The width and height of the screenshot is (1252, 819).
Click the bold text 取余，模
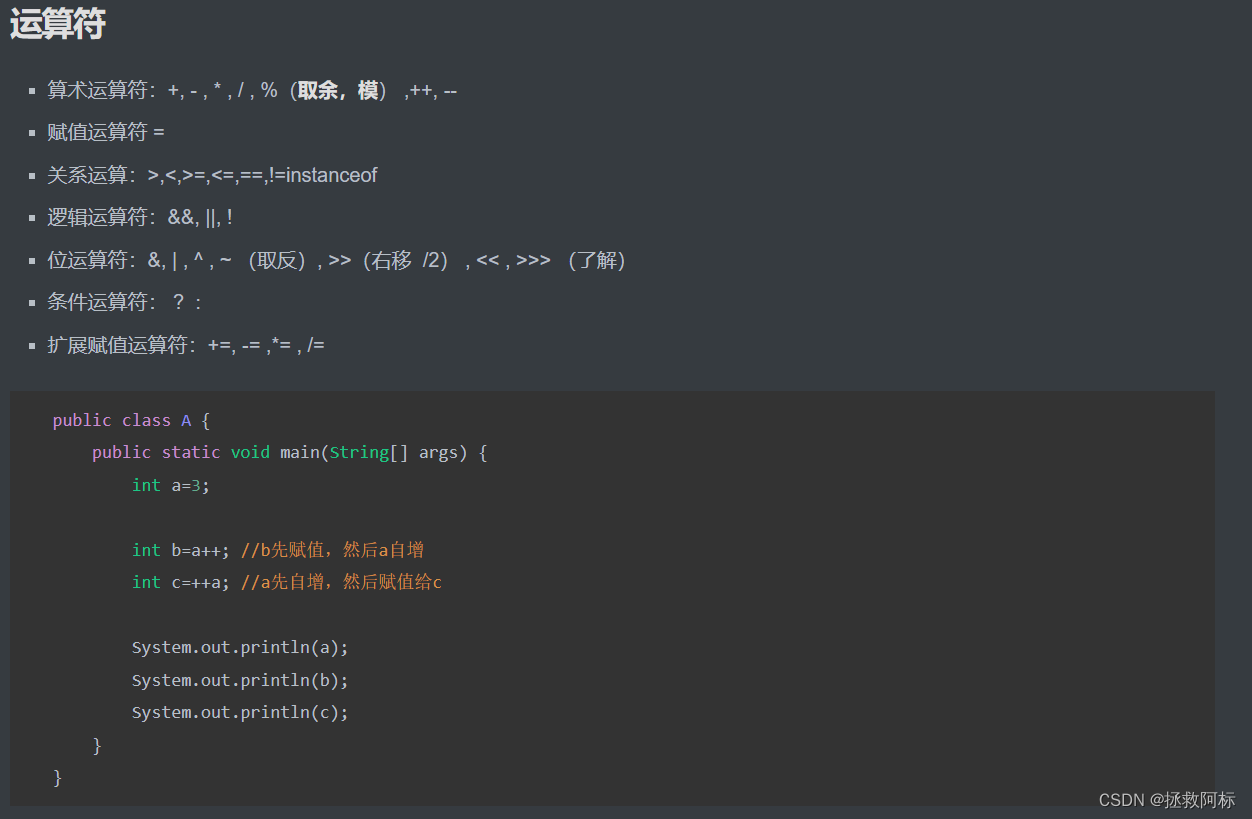(x=338, y=90)
